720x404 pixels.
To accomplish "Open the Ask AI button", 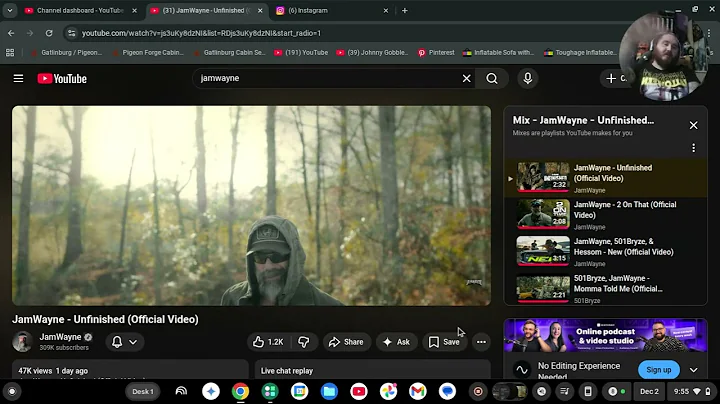I will click(396, 342).
